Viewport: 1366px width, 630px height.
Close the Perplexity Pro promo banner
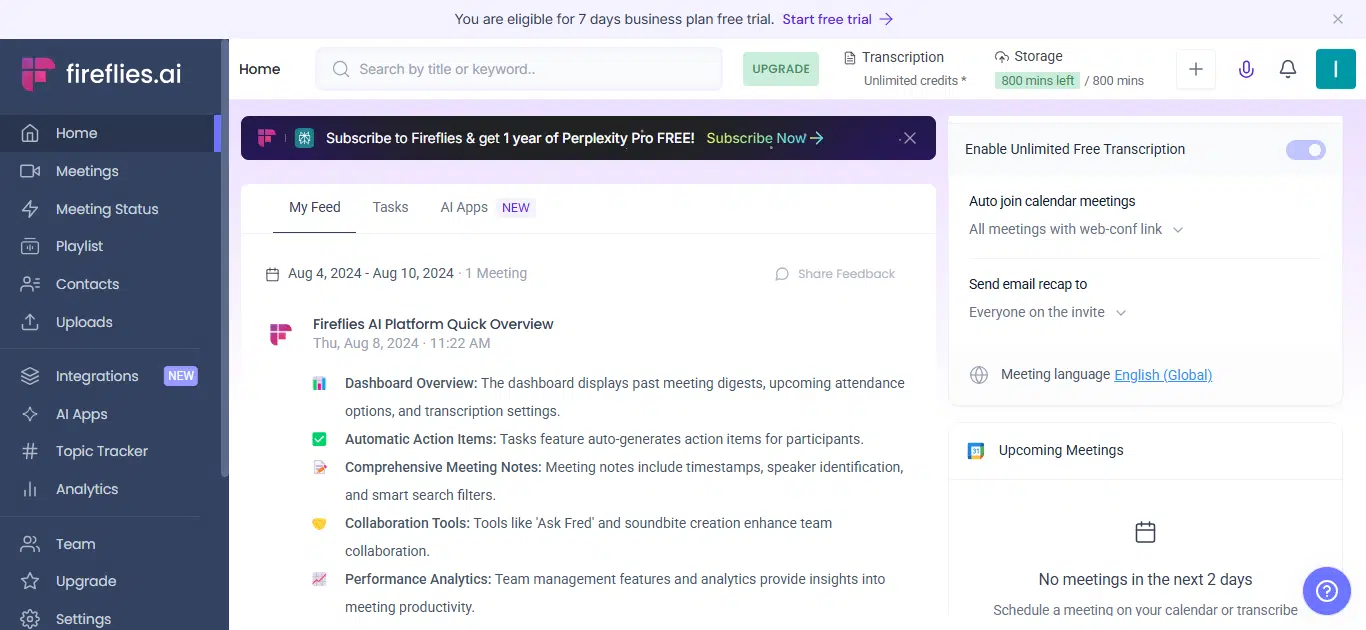[909, 138]
